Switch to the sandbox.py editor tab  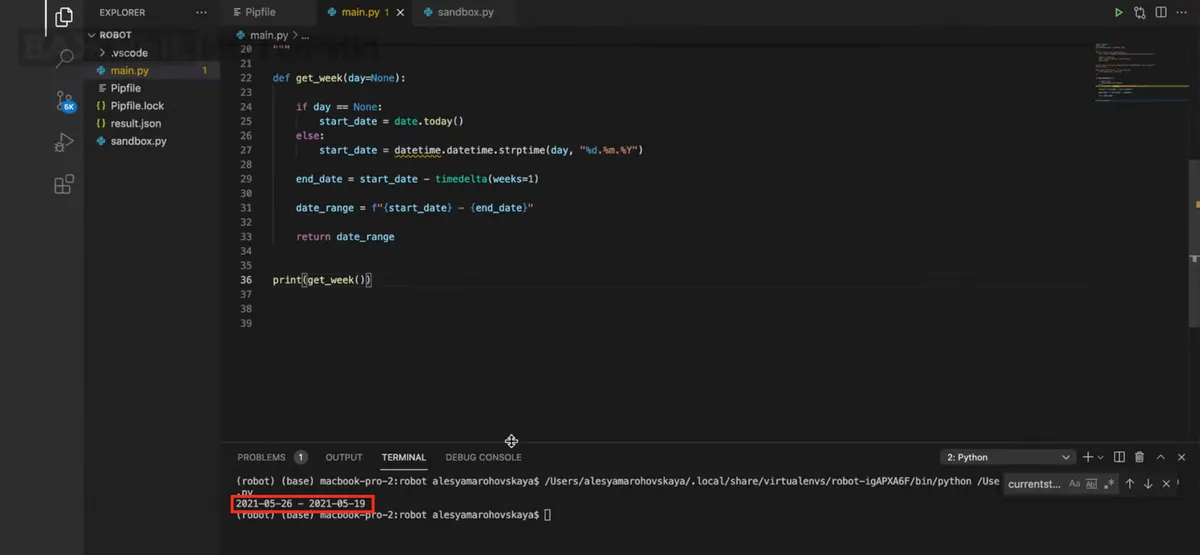click(458, 13)
